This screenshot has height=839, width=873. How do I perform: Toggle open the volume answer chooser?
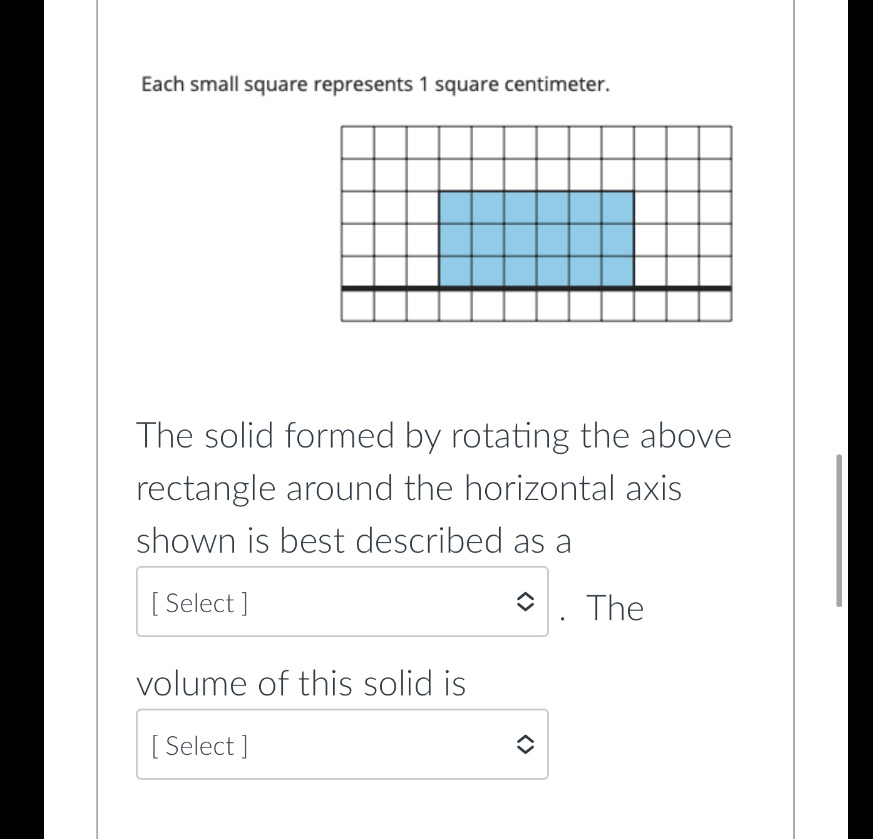tap(342, 744)
